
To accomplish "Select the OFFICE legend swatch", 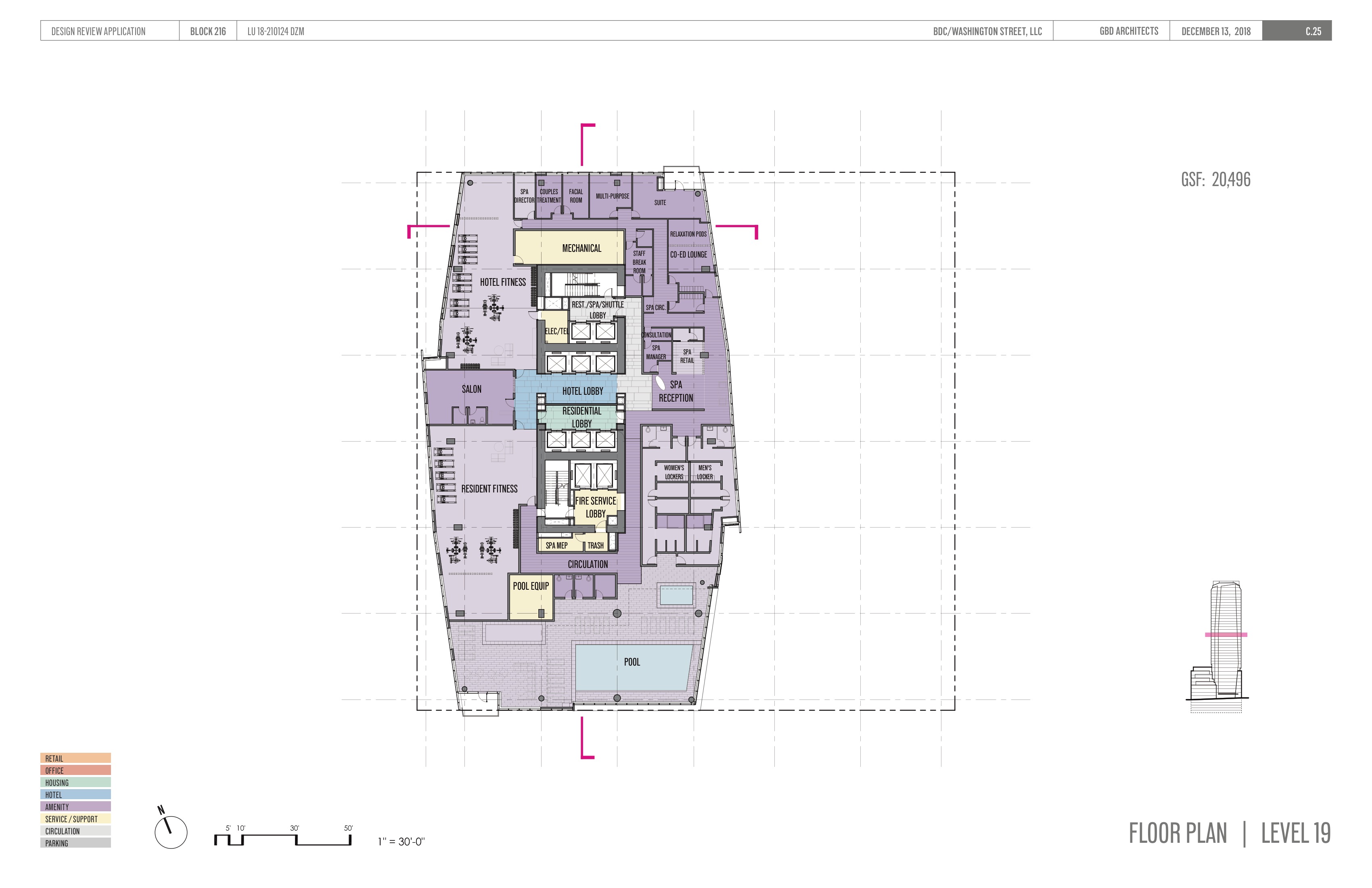I will 75,771.
